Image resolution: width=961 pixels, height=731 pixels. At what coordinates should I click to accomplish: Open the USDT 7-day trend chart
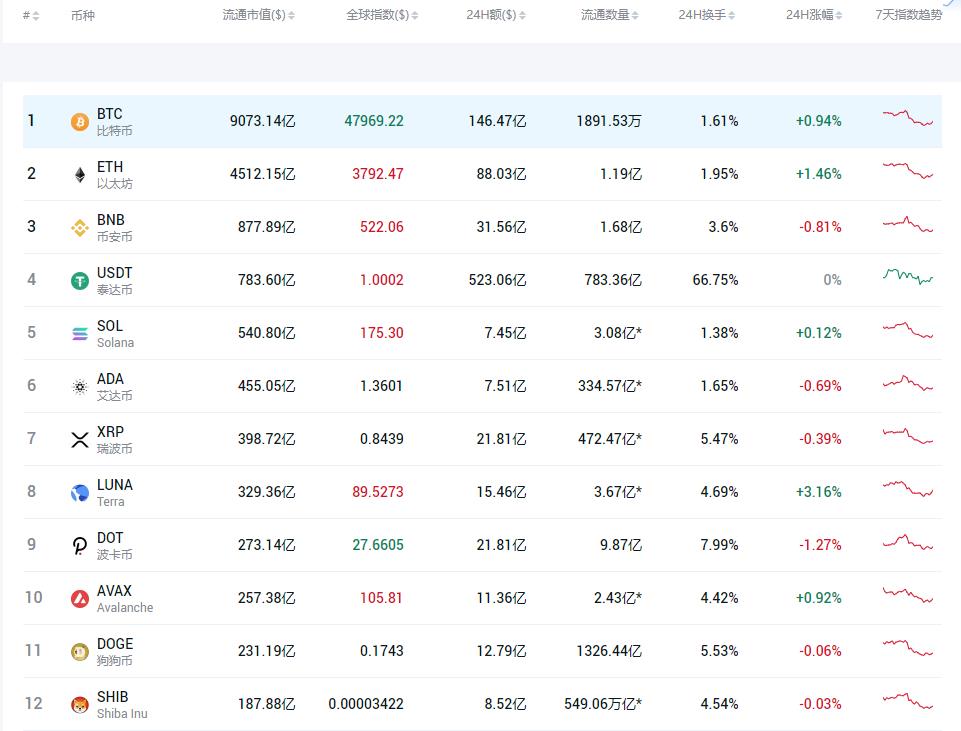coord(908,277)
